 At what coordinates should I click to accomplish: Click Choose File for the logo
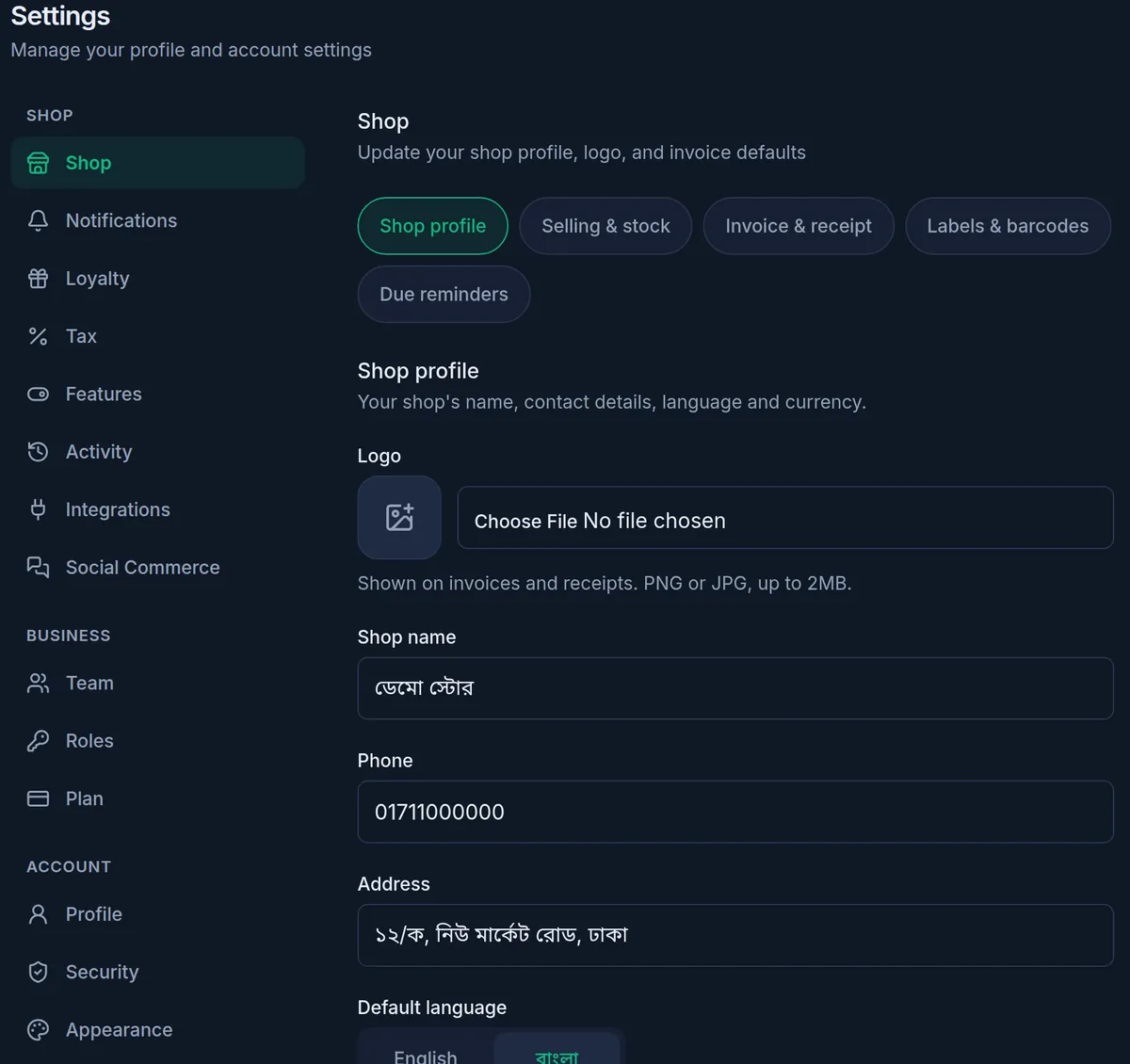pyautogui.click(x=525, y=522)
